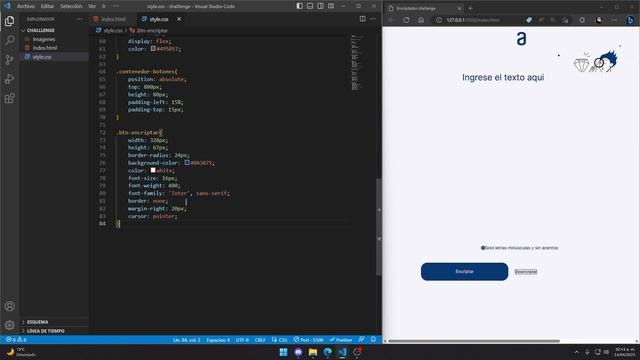Click the #0A3871 background-color swatch

(x=187, y=162)
